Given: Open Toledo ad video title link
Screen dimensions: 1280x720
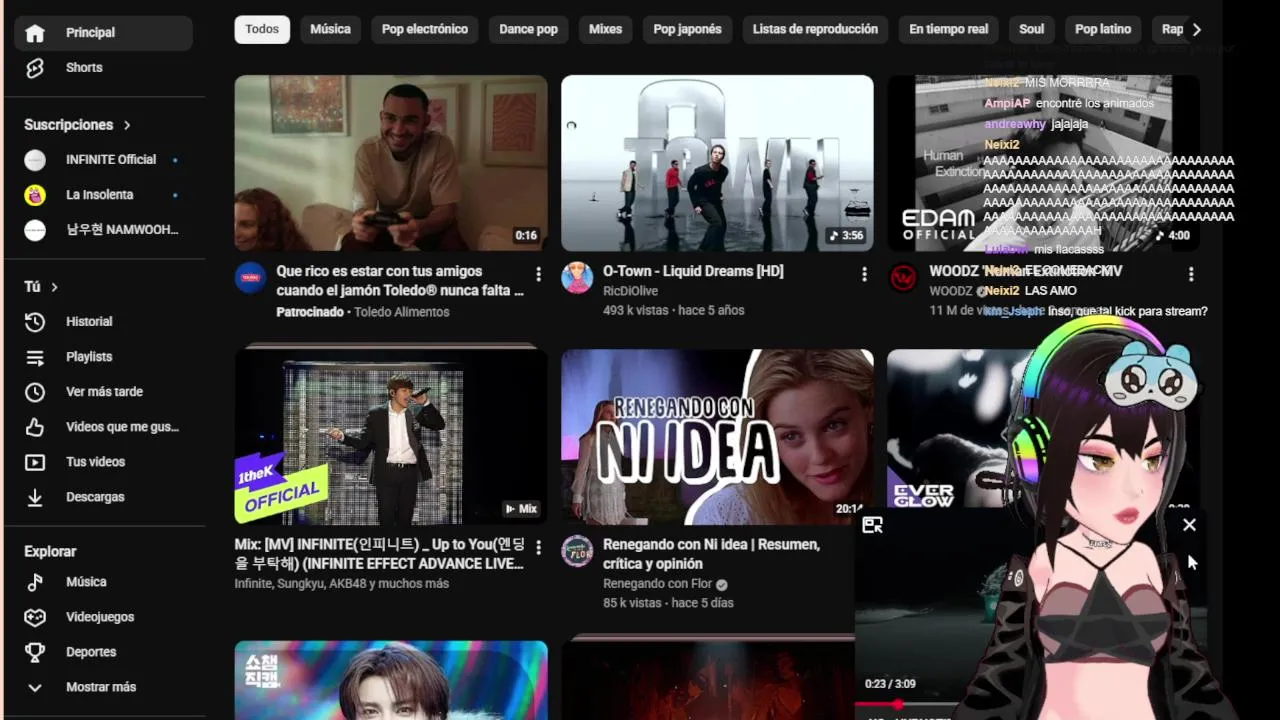Looking at the screenshot, I should click(400, 281).
